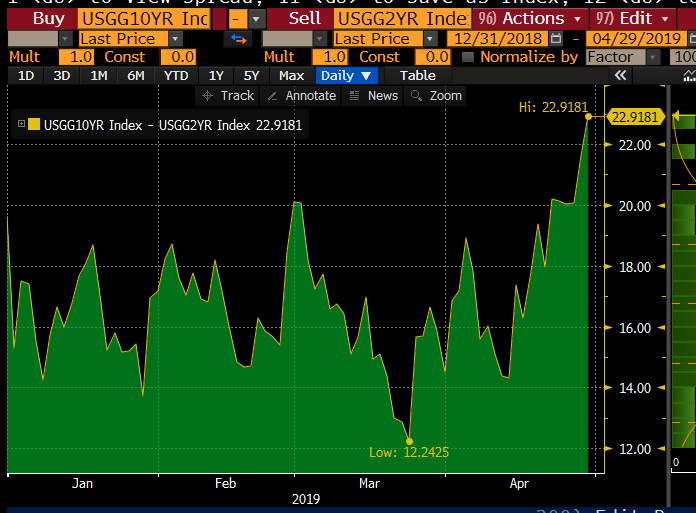Switch to the Table view
The image size is (696, 513).
click(418, 76)
